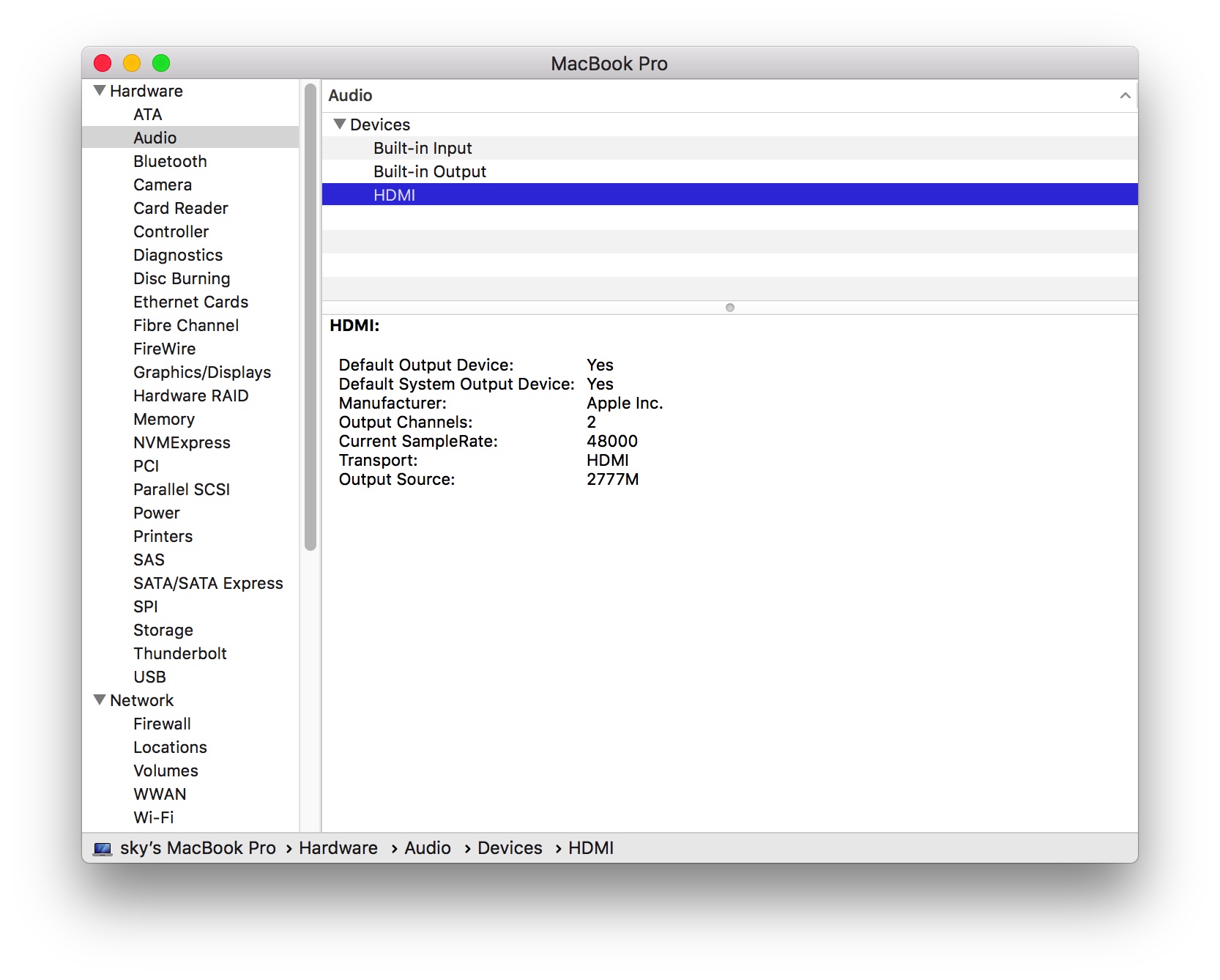Click Devices in the path bar

click(510, 848)
